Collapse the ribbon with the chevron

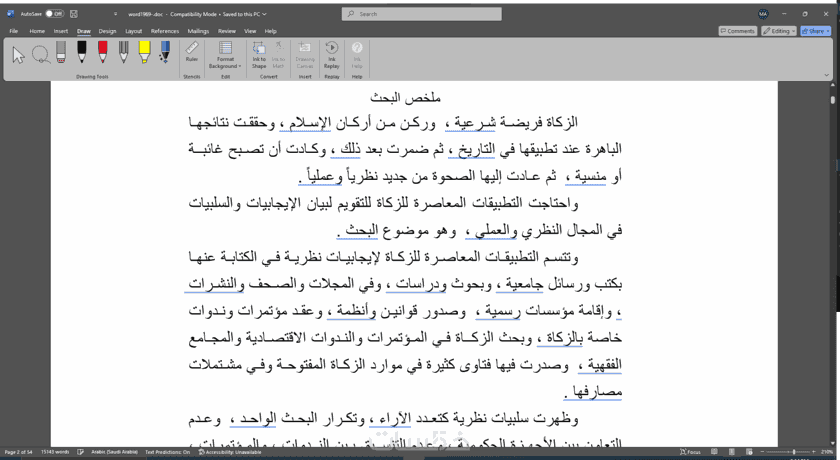pos(827,76)
